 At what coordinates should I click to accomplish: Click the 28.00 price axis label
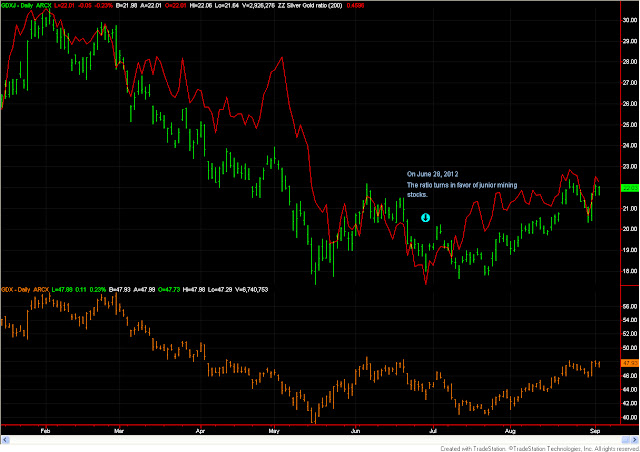coord(630,62)
